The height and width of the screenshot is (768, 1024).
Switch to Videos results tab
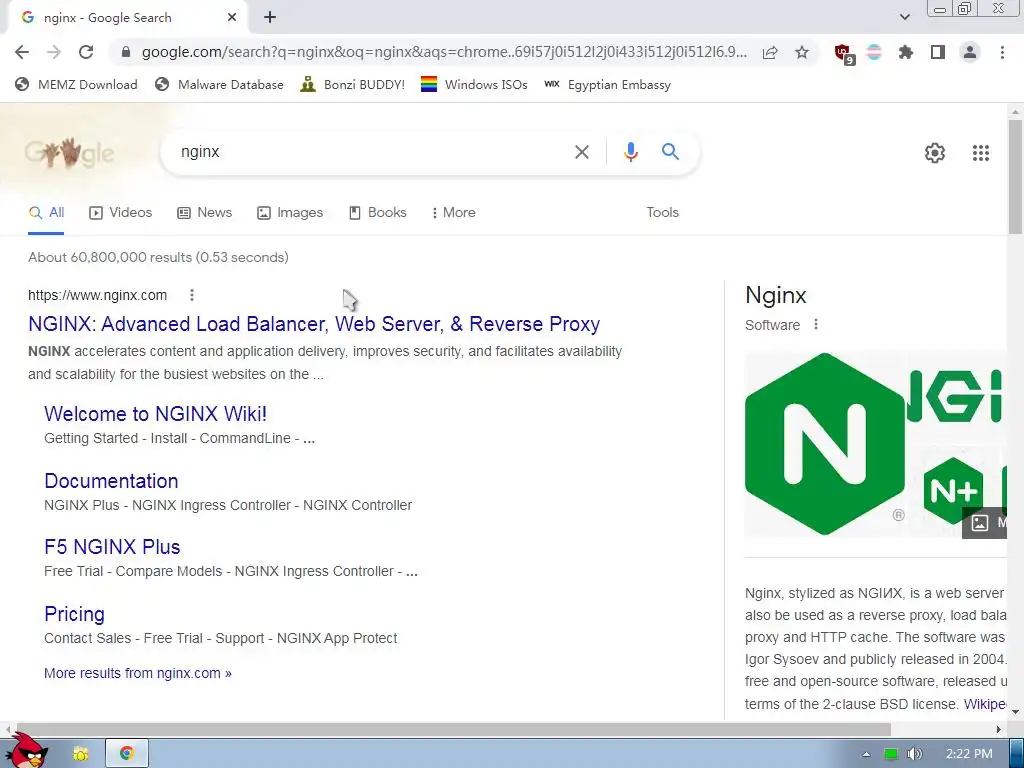120,213
